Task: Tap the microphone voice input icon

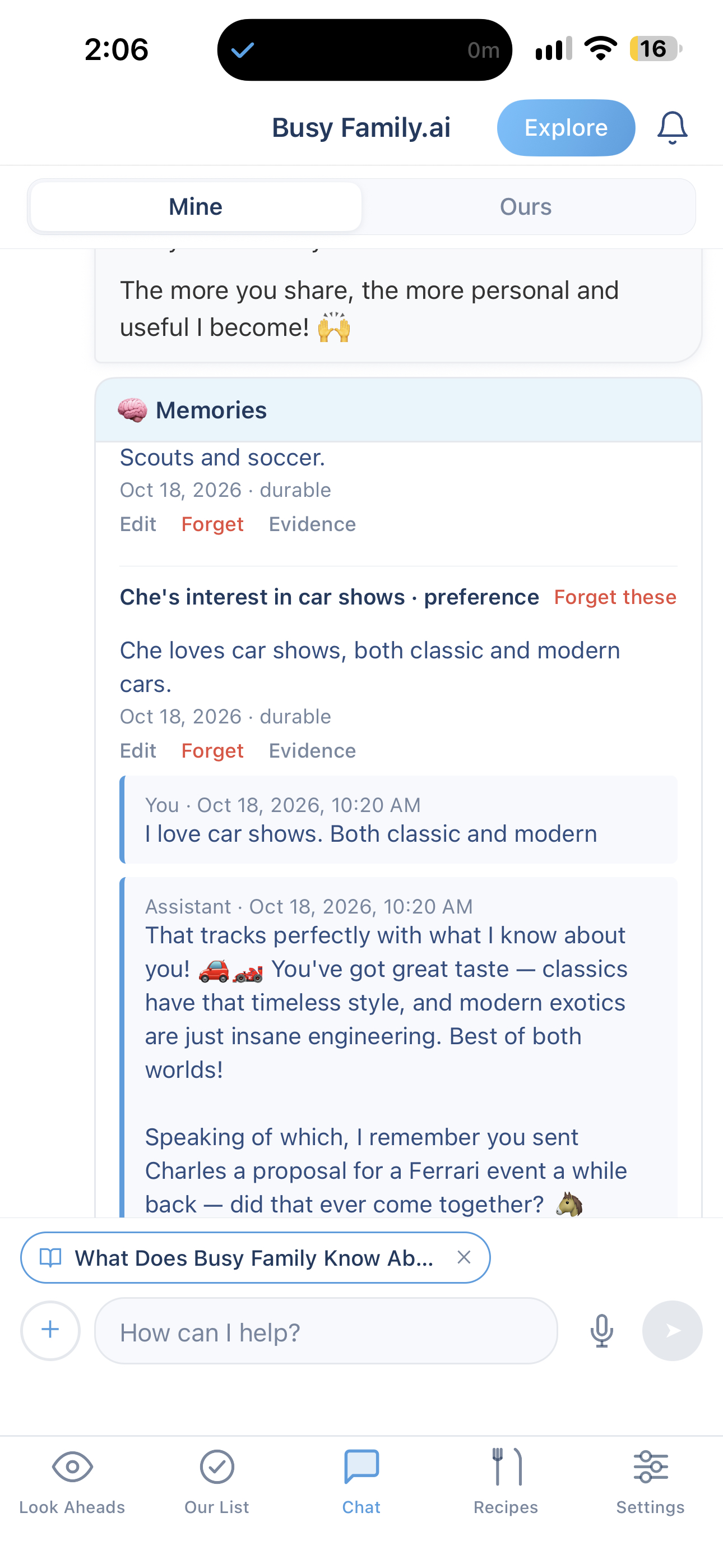Action: click(601, 1331)
